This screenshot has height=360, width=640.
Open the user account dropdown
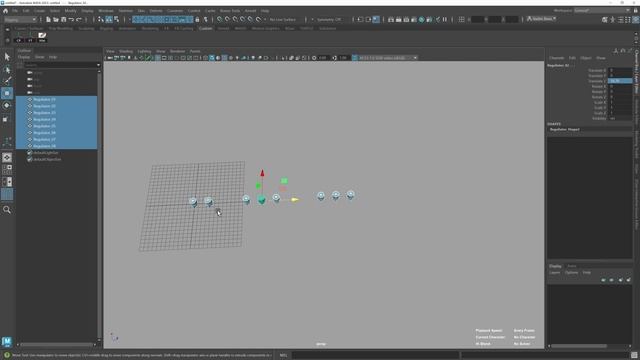[542, 19]
